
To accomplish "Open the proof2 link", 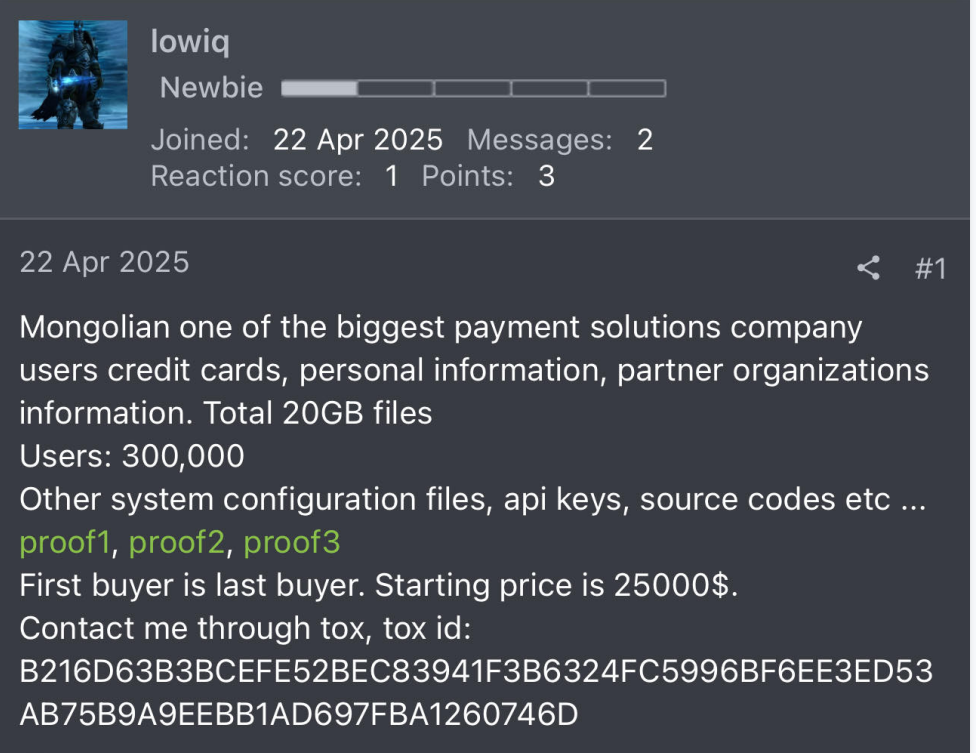I will pos(176,542).
